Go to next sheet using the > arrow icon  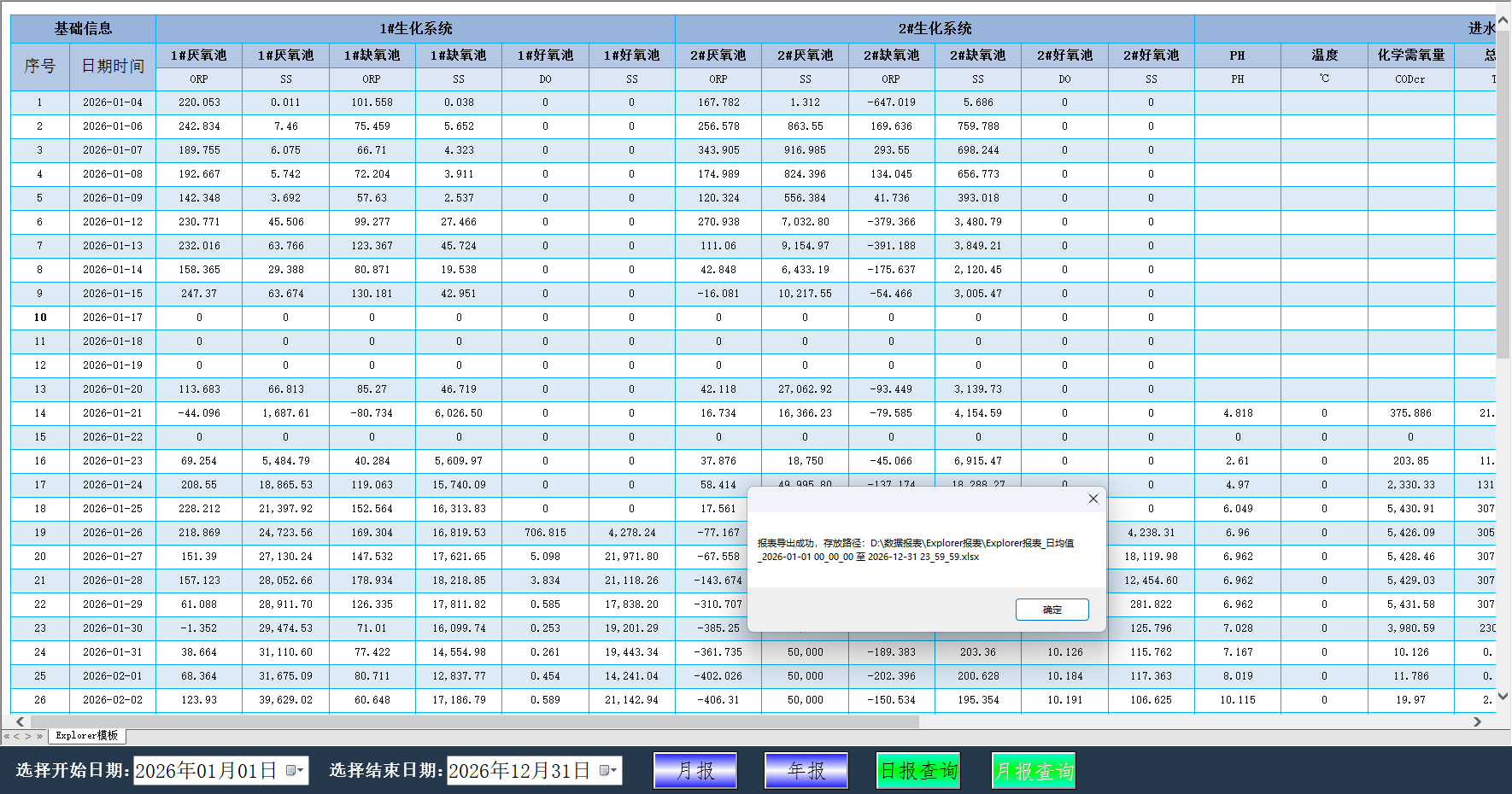pyautogui.click(x=29, y=735)
